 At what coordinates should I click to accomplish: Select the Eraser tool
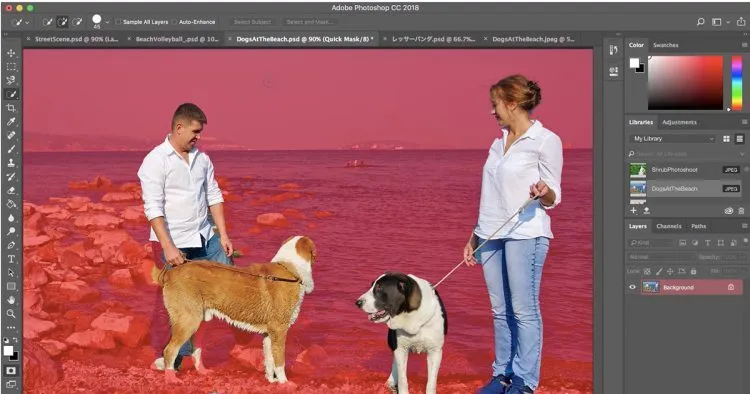pos(11,190)
